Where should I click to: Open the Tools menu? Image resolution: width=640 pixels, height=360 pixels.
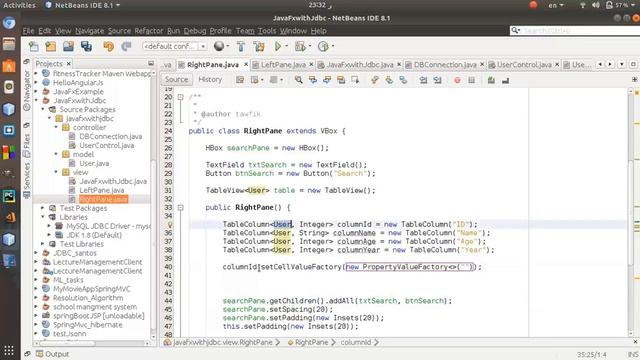(x=267, y=31)
